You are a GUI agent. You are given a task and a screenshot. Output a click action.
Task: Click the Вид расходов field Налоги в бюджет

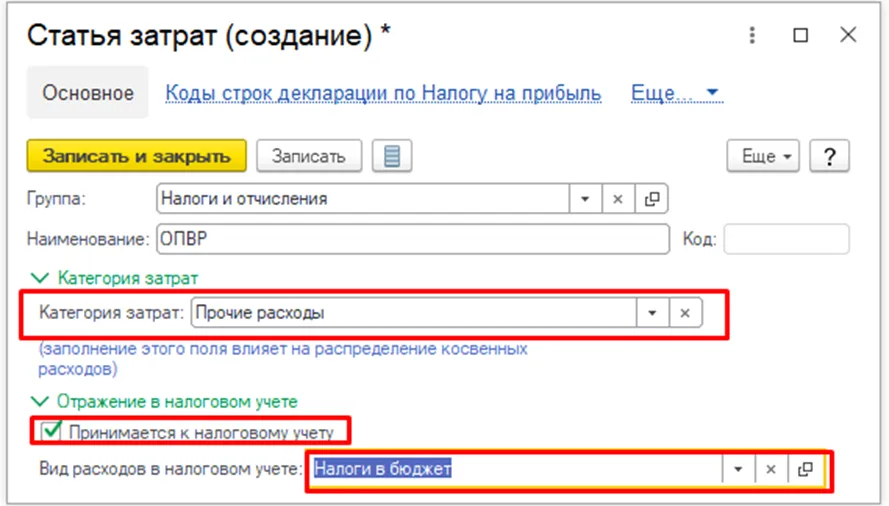pyautogui.click(x=516, y=469)
